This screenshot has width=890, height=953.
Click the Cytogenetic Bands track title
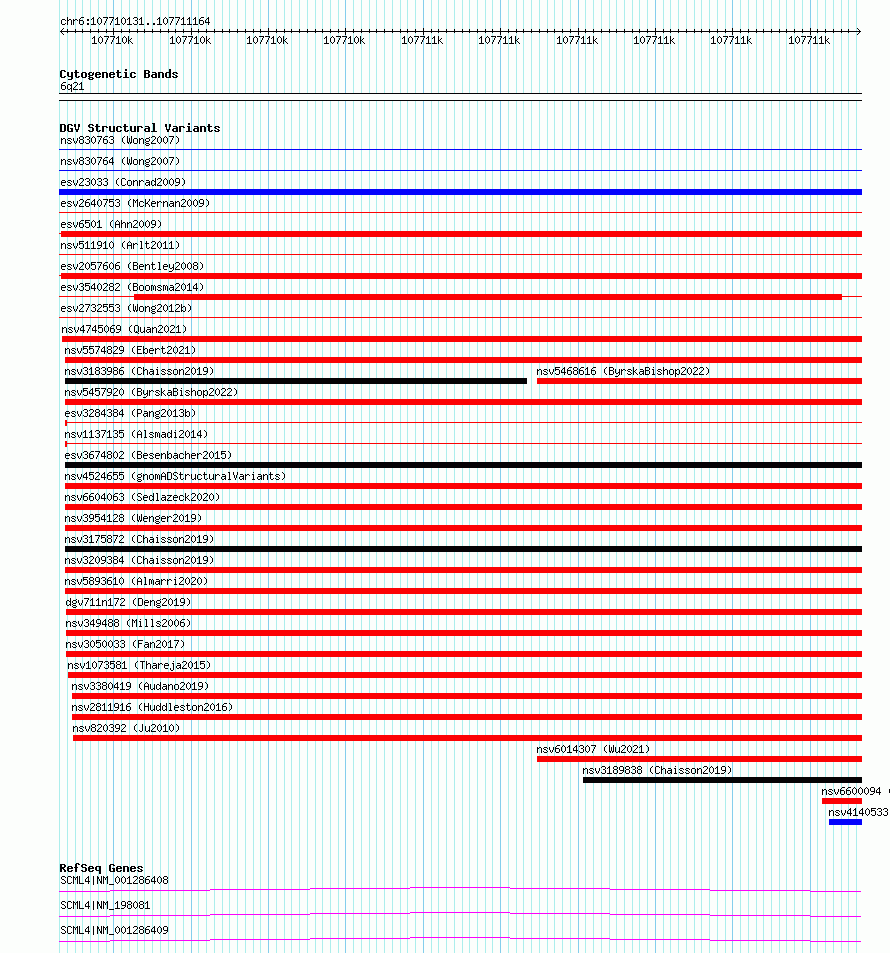(119, 74)
